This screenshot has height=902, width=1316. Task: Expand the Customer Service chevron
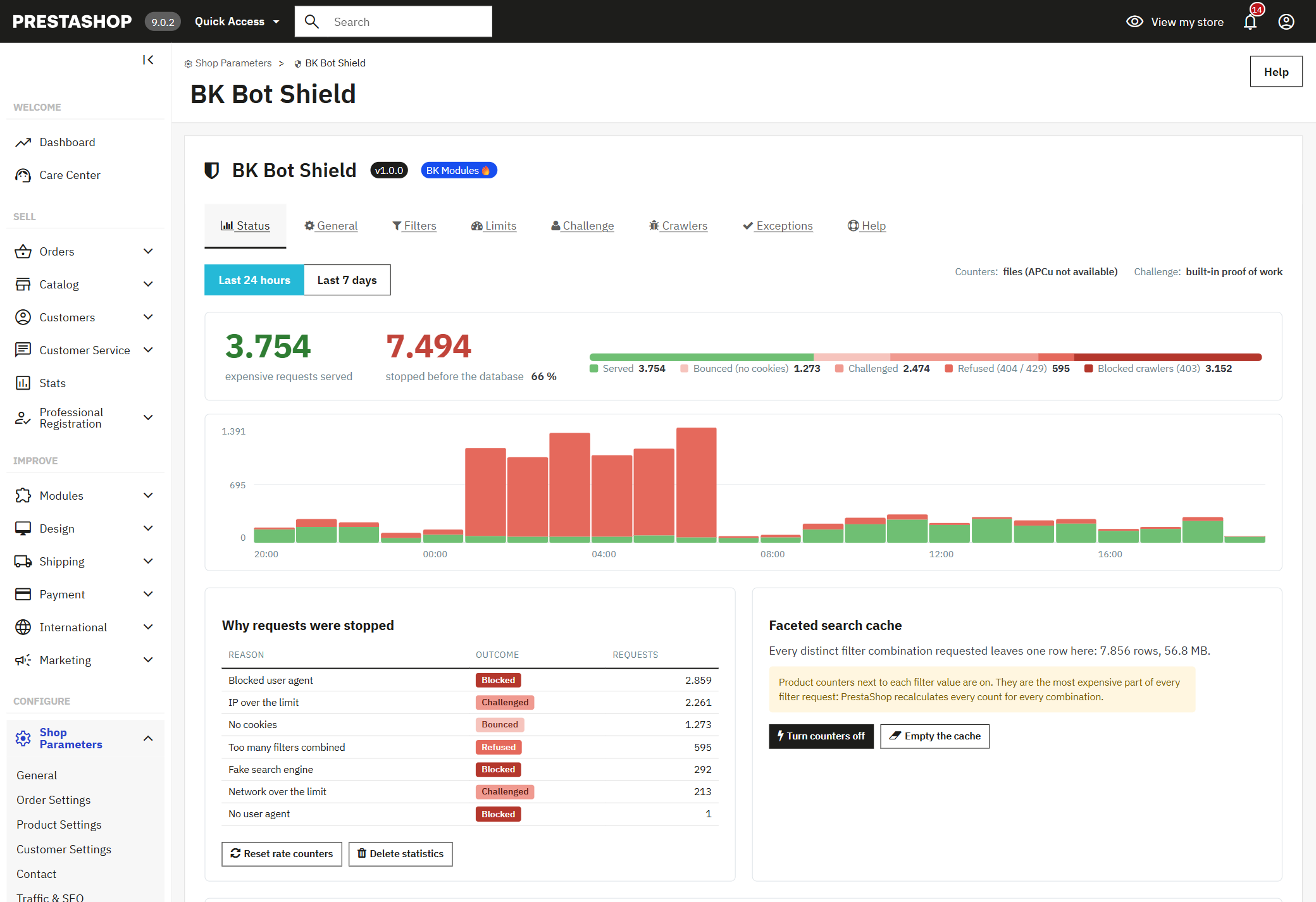click(x=148, y=350)
